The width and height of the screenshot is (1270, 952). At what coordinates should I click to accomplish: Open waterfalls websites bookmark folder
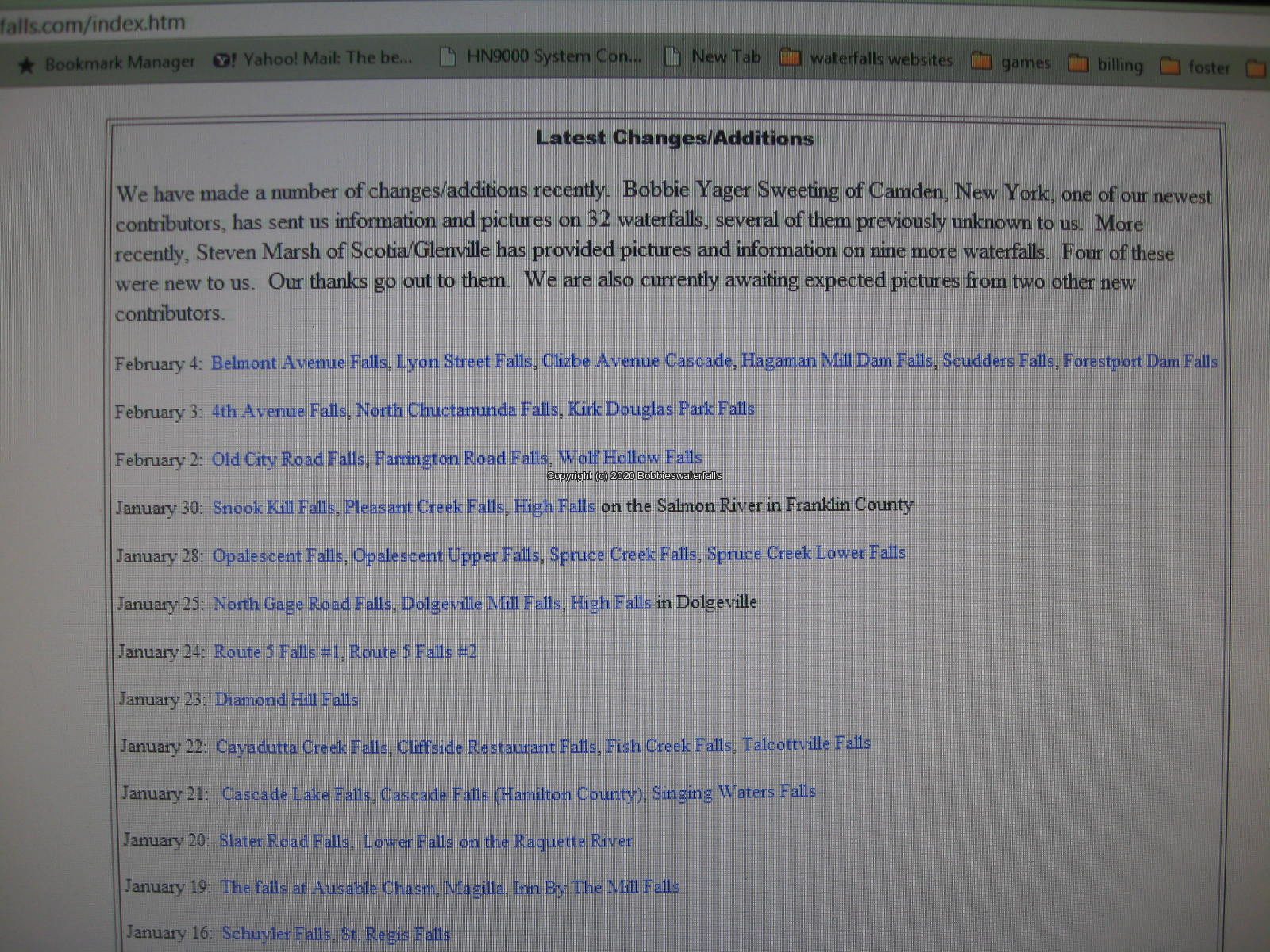[x=867, y=59]
